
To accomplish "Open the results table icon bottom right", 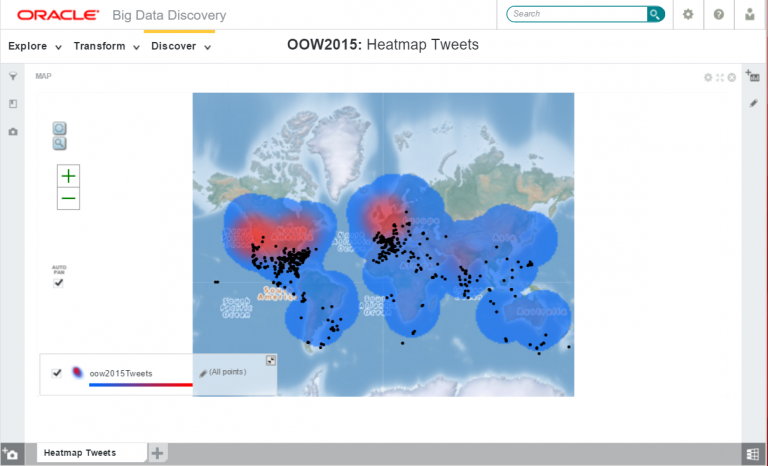I will pyautogui.click(x=753, y=454).
